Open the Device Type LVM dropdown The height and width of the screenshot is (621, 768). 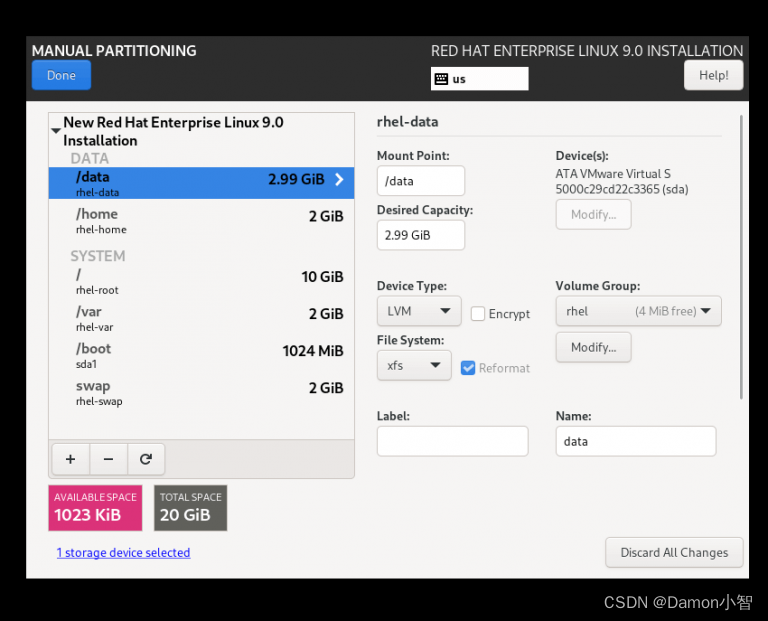coord(419,311)
